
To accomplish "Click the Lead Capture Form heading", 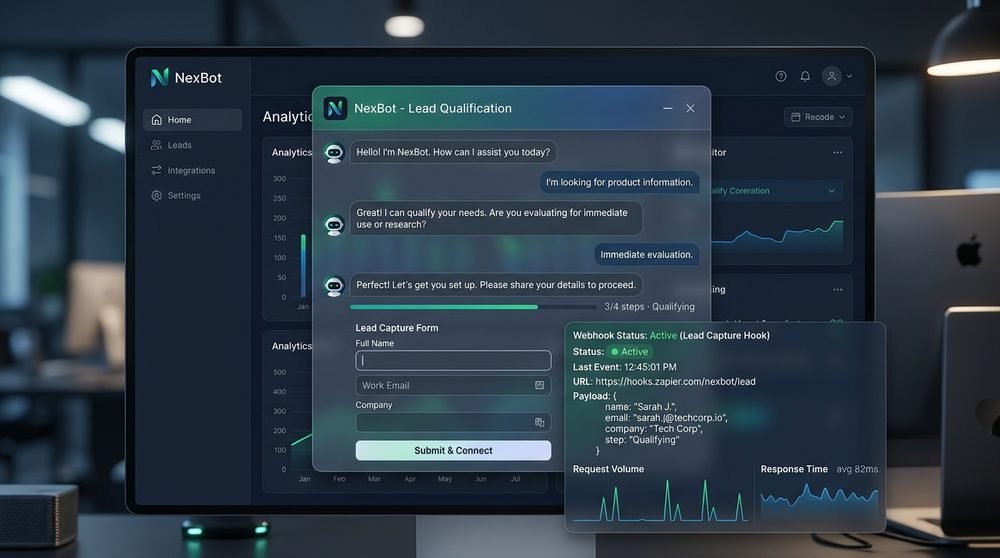I will click(x=397, y=328).
